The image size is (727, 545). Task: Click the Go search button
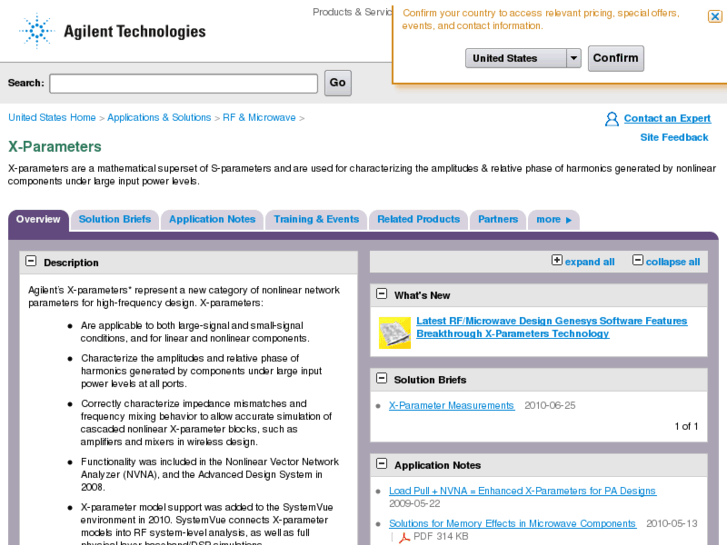click(338, 83)
